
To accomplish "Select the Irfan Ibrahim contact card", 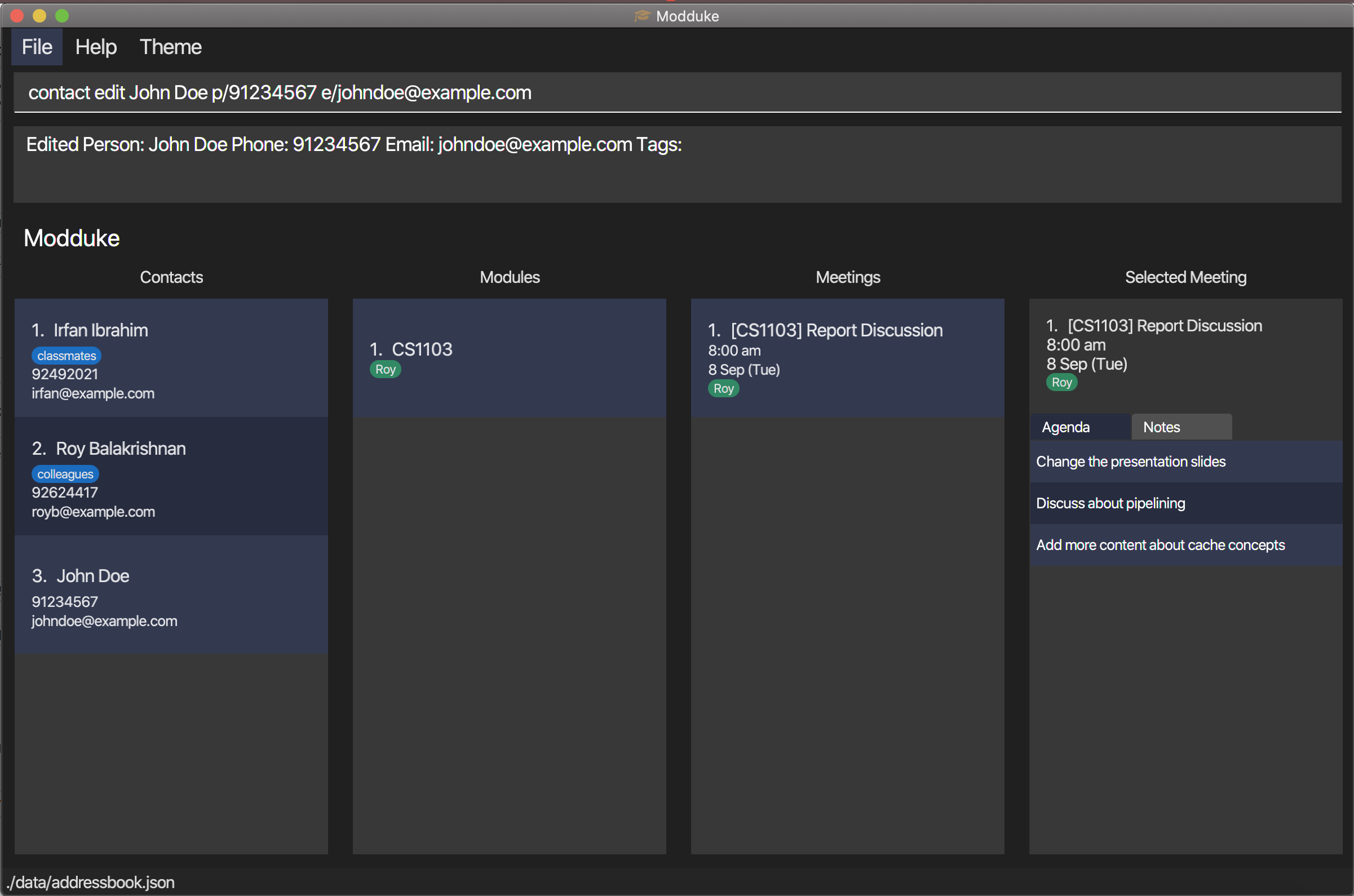I will [171, 358].
